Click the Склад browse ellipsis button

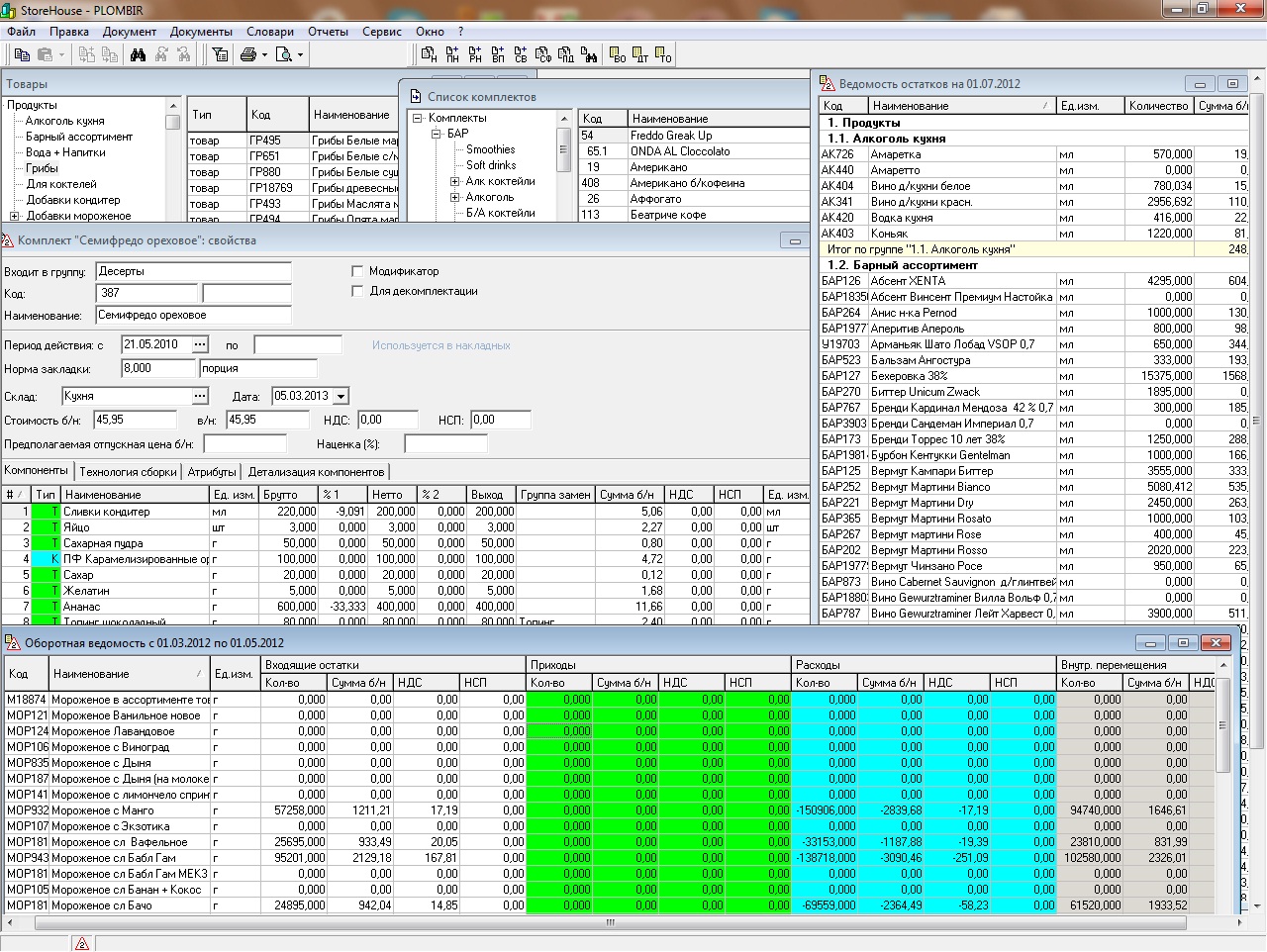tap(200, 396)
